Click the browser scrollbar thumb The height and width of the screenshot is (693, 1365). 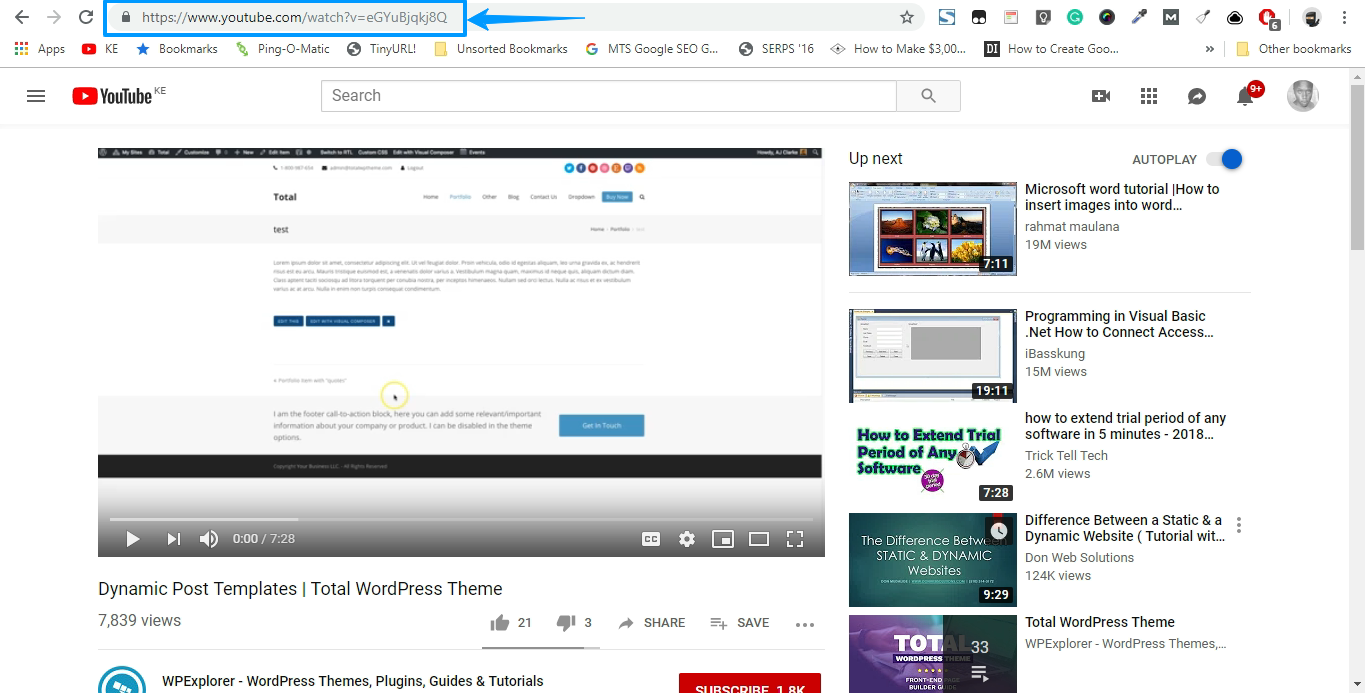(1357, 165)
